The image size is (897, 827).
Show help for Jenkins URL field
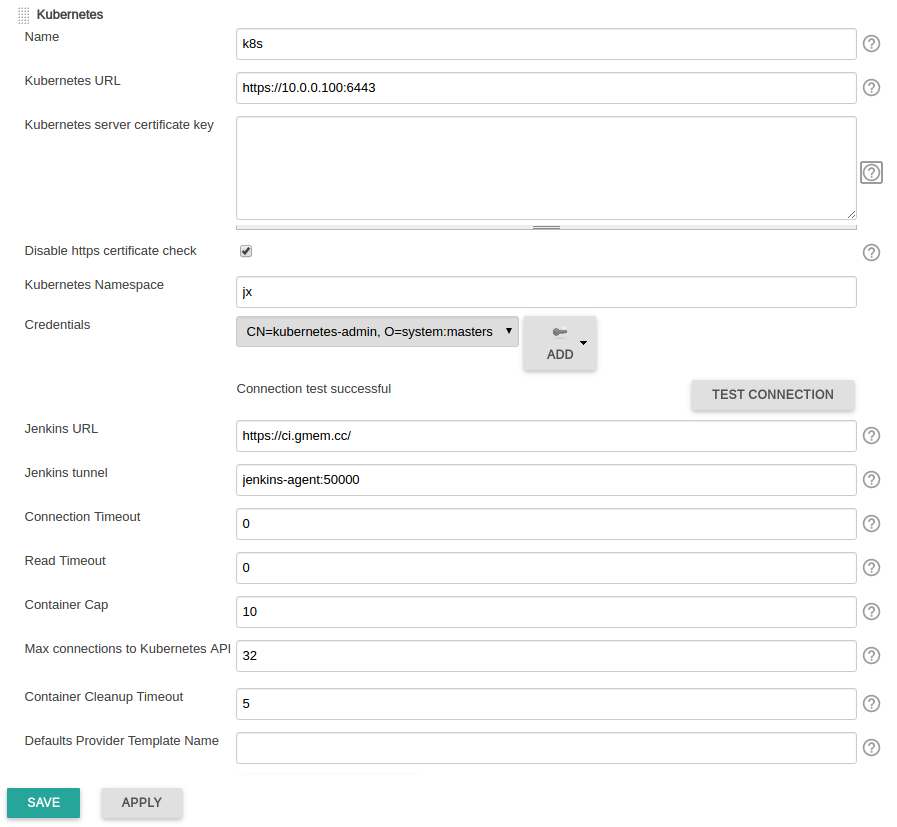click(871, 436)
